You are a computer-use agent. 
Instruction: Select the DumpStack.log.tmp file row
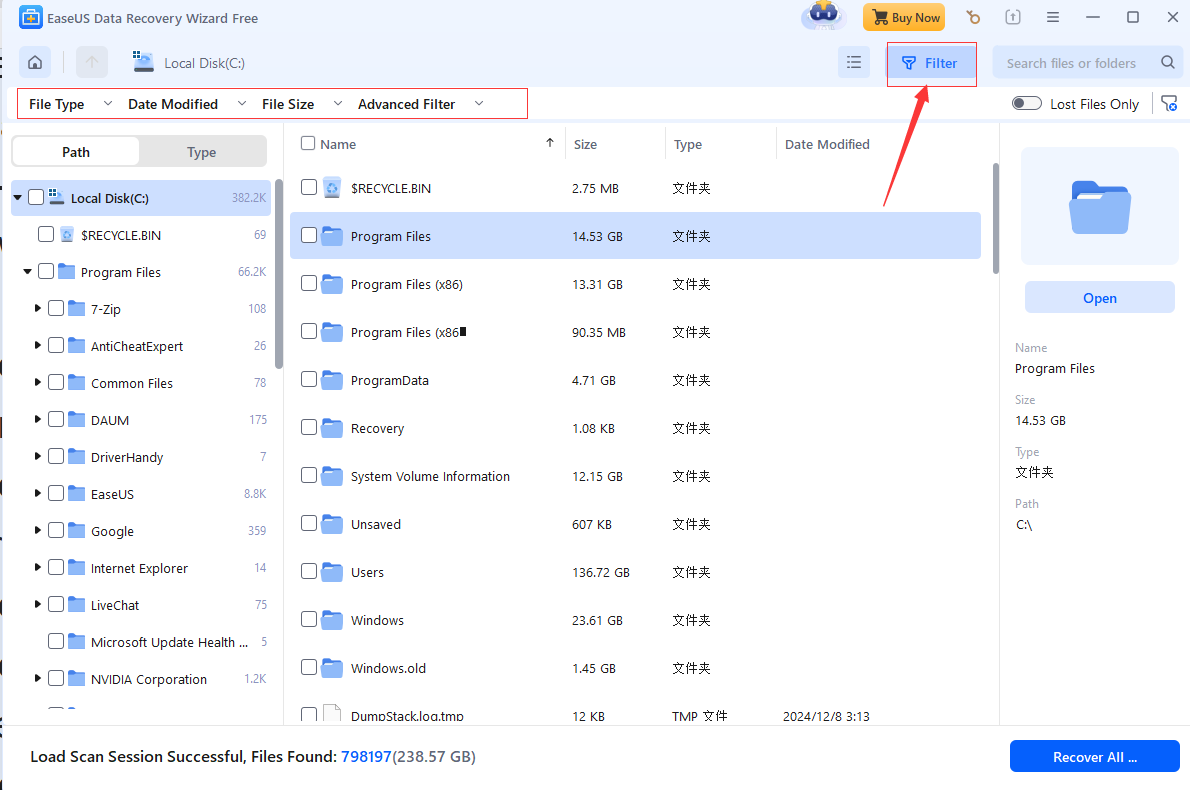pyautogui.click(x=635, y=716)
